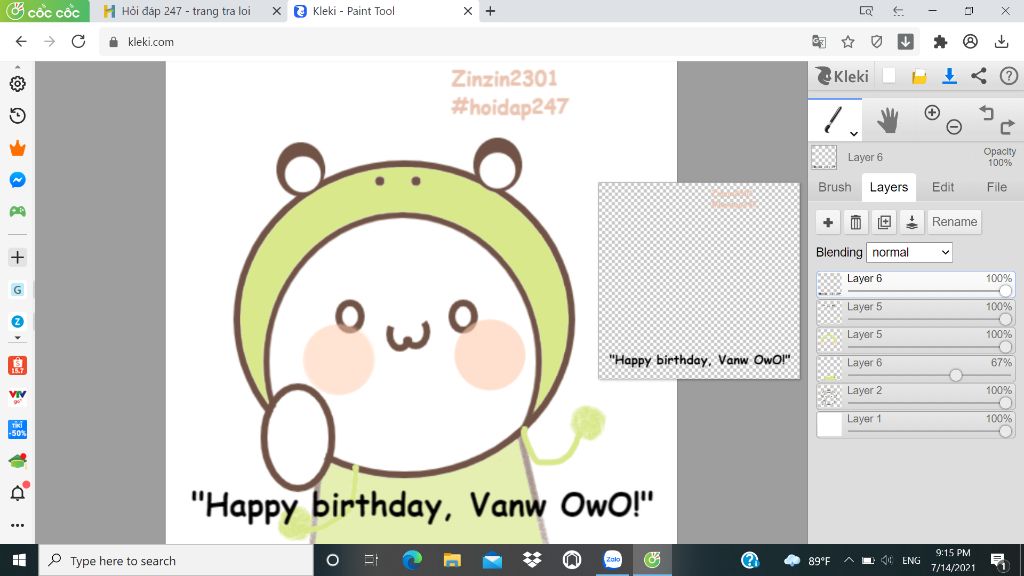This screenshot has width=1024, height=576.
Task: Click the Layer 2 thumbnail
Action: point(830,396)
